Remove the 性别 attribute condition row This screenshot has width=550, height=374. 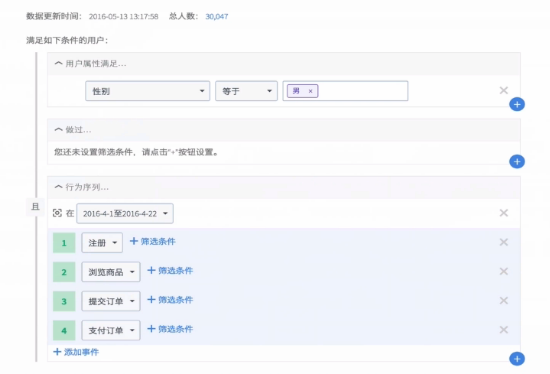pos(504,91)
